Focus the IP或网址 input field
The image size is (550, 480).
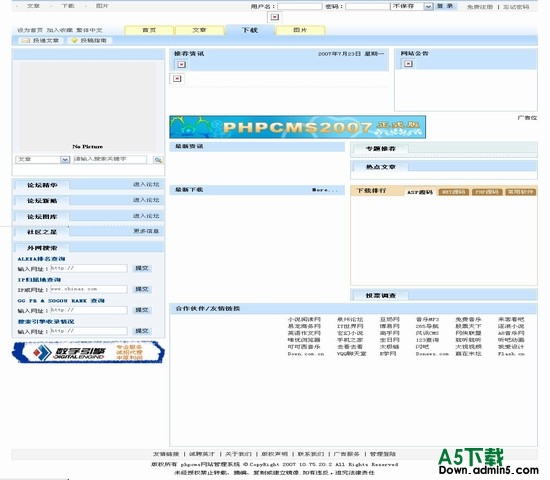88,289
